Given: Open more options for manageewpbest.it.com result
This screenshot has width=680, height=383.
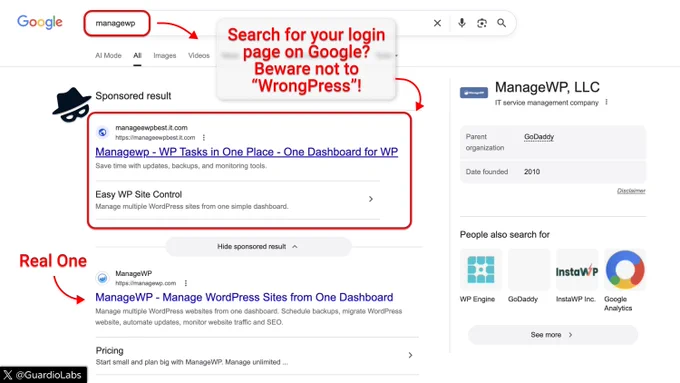Looking at the screenshot, I should [204, 137].
